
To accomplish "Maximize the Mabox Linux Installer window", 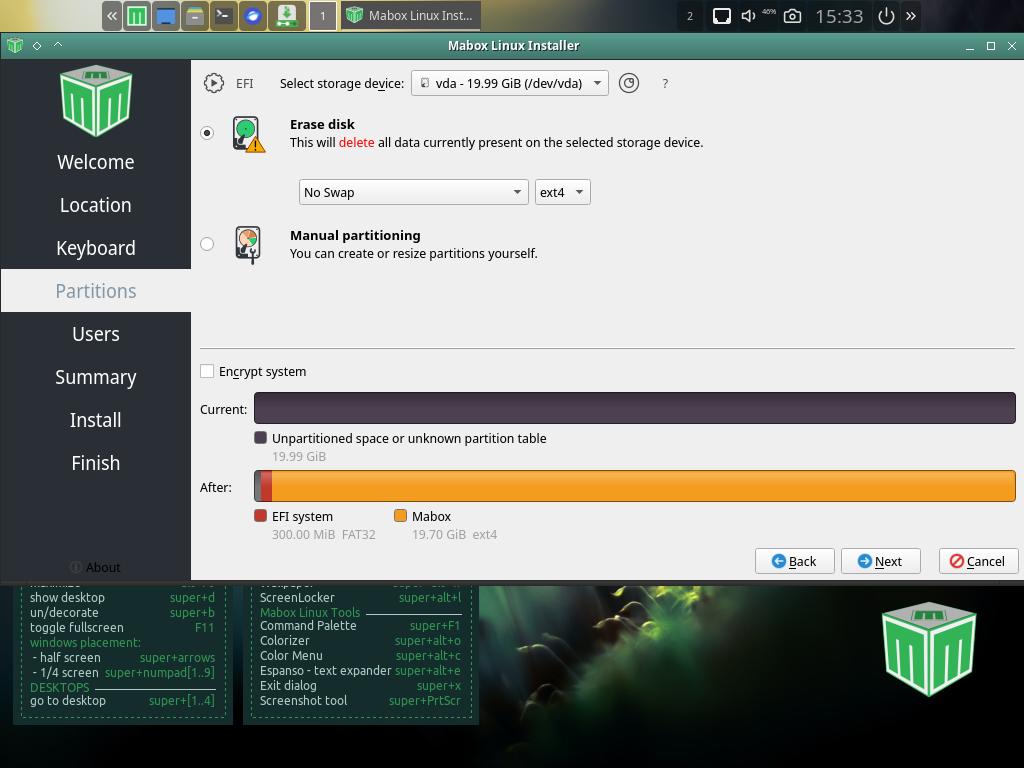I will [x=991, y=46].
